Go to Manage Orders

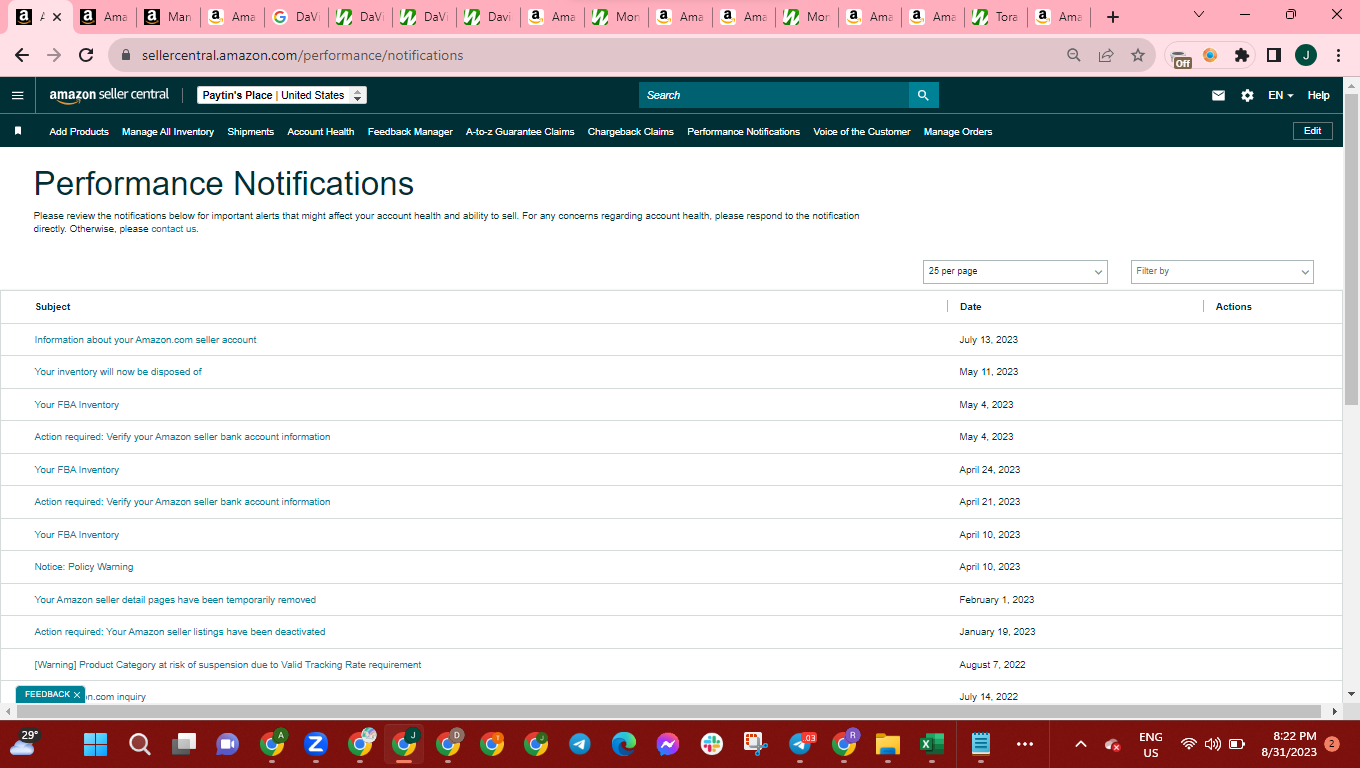[x=958, y=132]
